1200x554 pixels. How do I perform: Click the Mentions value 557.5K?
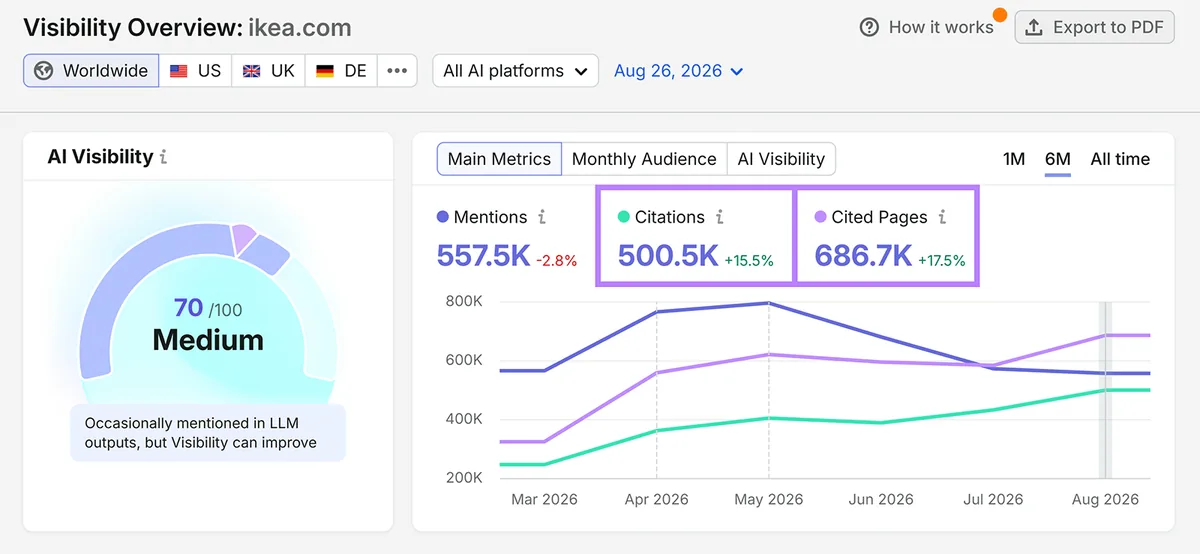click(483, 256)
